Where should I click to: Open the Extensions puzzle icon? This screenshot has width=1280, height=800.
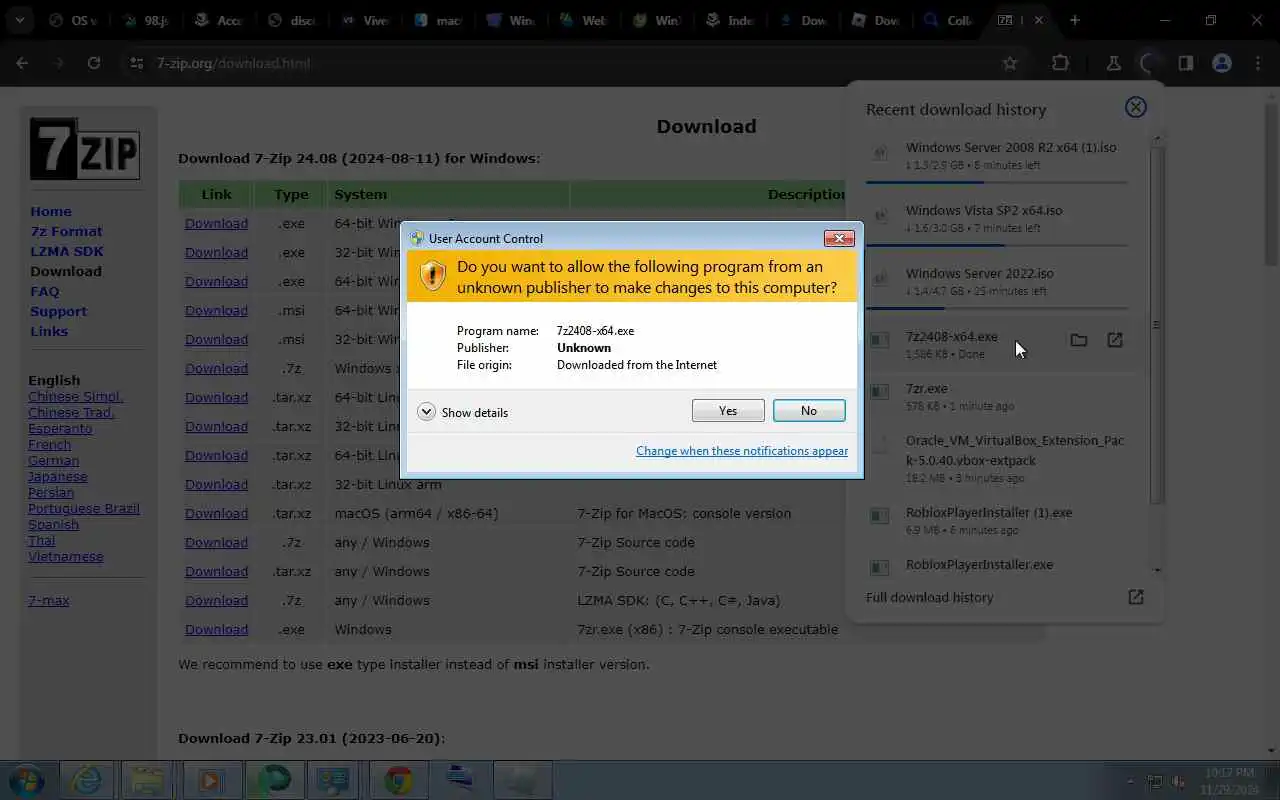1060,63
